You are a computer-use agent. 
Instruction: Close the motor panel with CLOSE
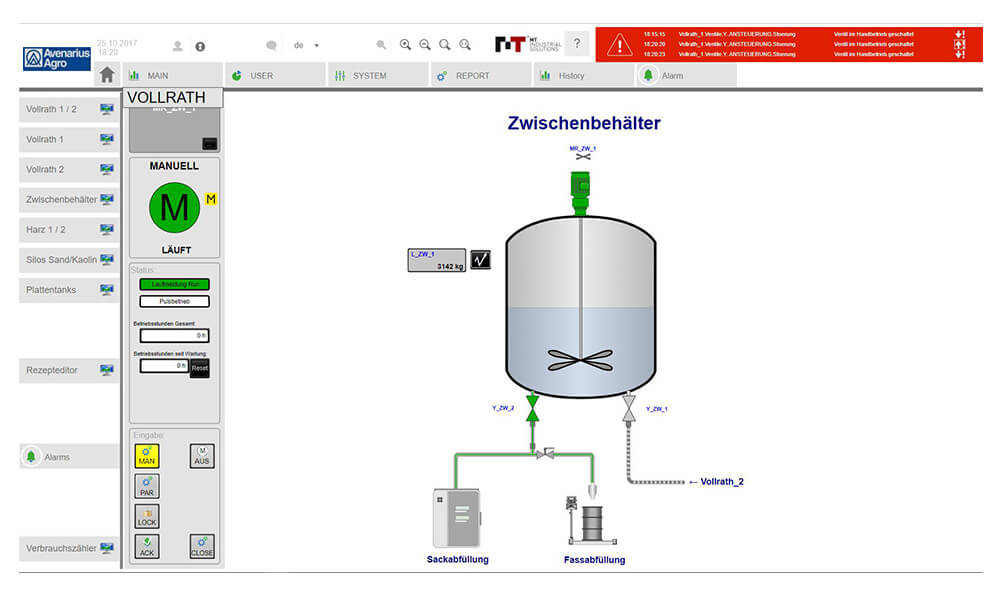point(202,546)
